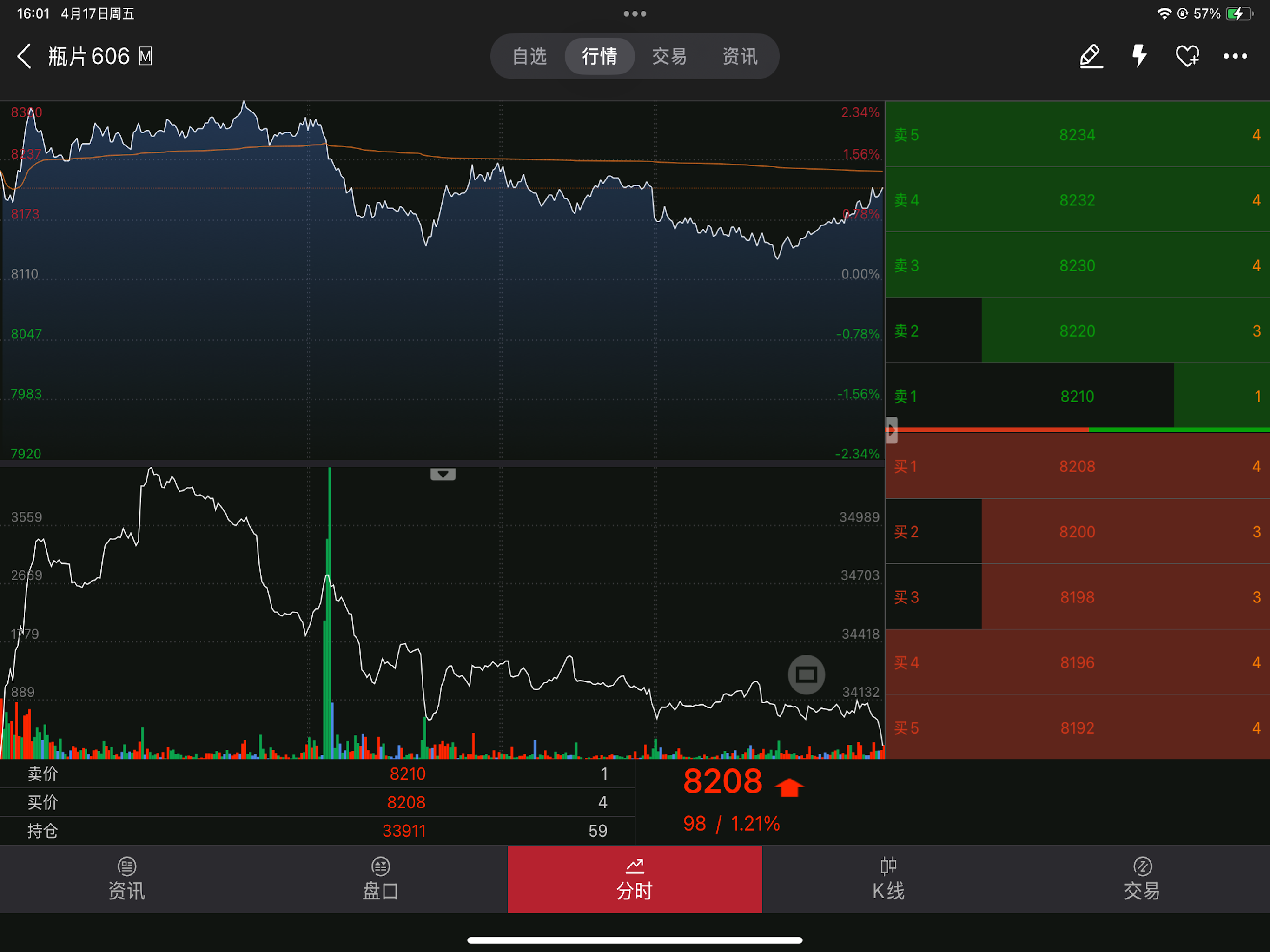Open the 盘口 view
The height and width of the screenshot is (952, 1270).
tap(381, 879)
